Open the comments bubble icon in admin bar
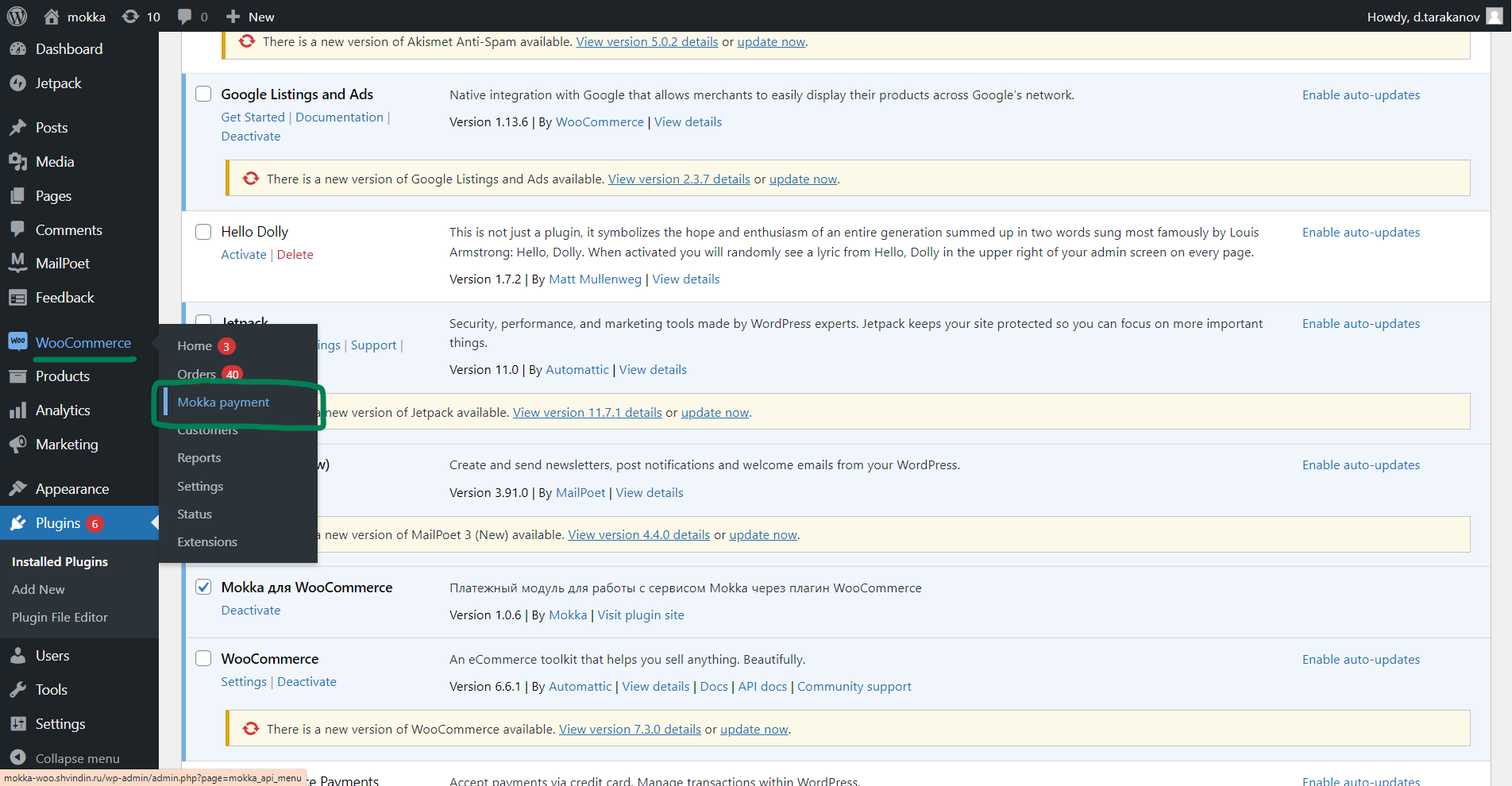The height and width of the screenshot is (786, 1512). coord(185,17)
